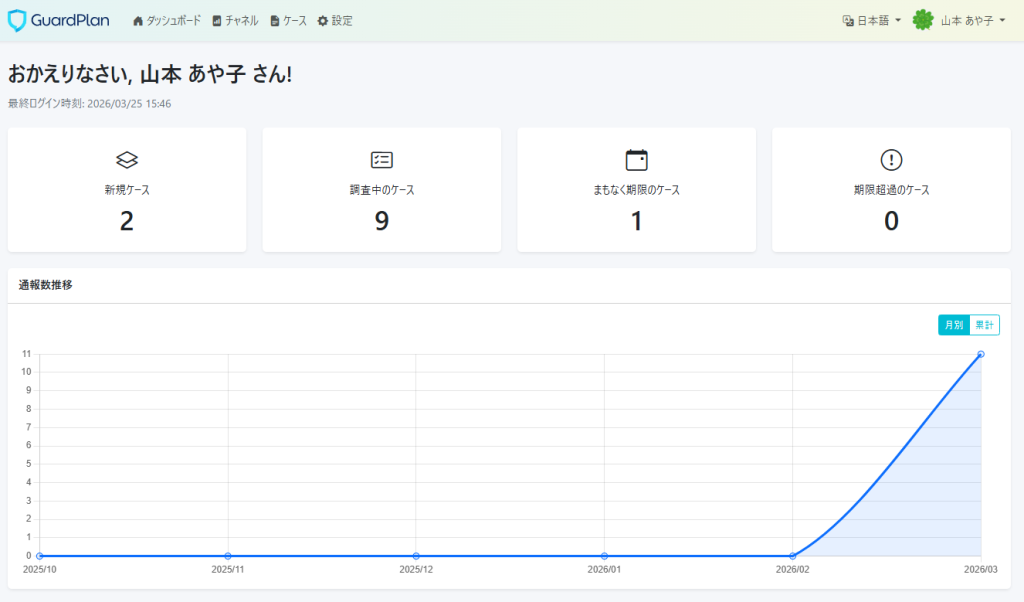Click the calendar icon for まもなく期限のケース
Viewport: 1024px width, 602px height.
[636, 160]
